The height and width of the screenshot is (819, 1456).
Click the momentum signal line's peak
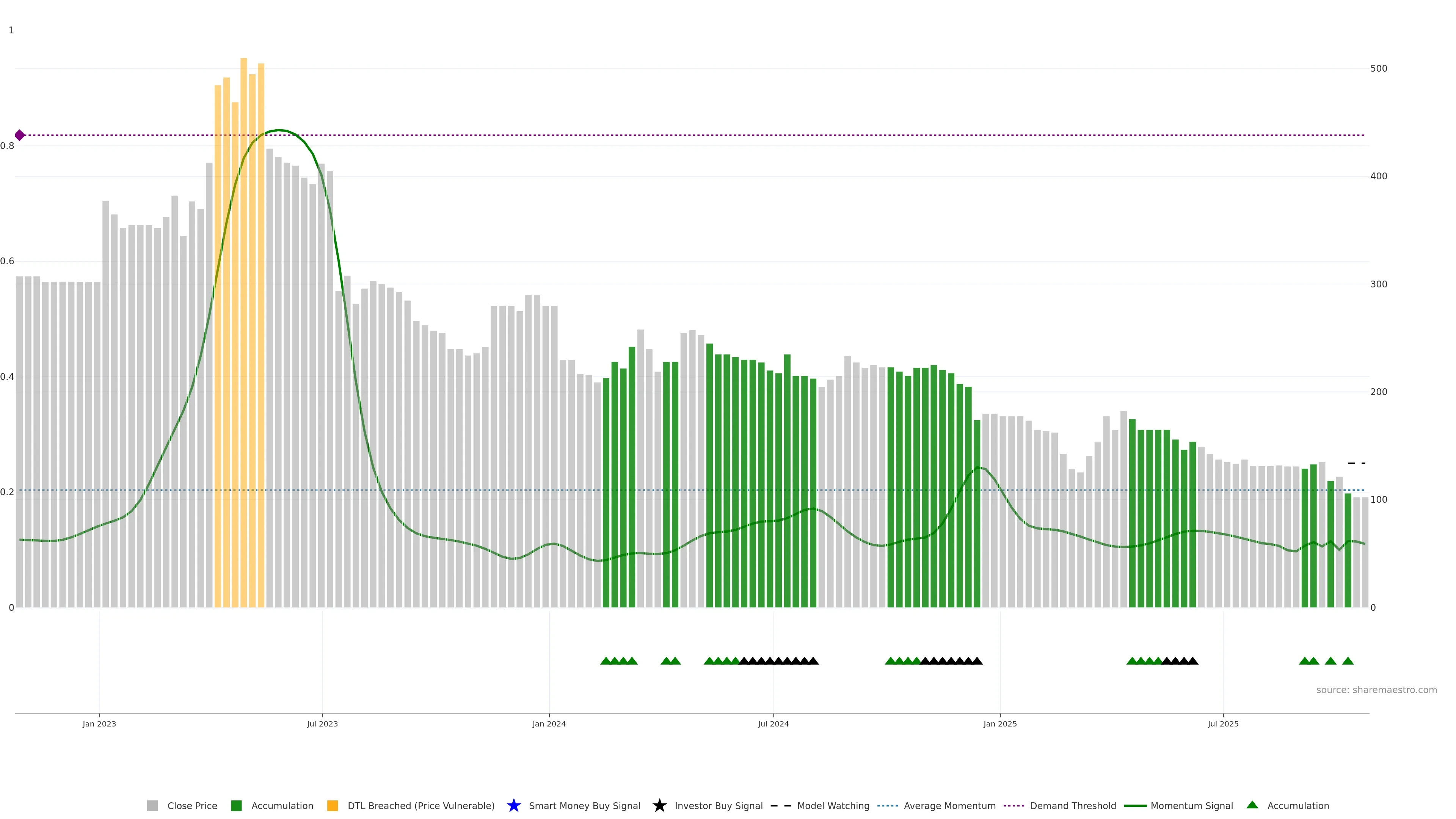pyautogui.click(x=278, y=130)
